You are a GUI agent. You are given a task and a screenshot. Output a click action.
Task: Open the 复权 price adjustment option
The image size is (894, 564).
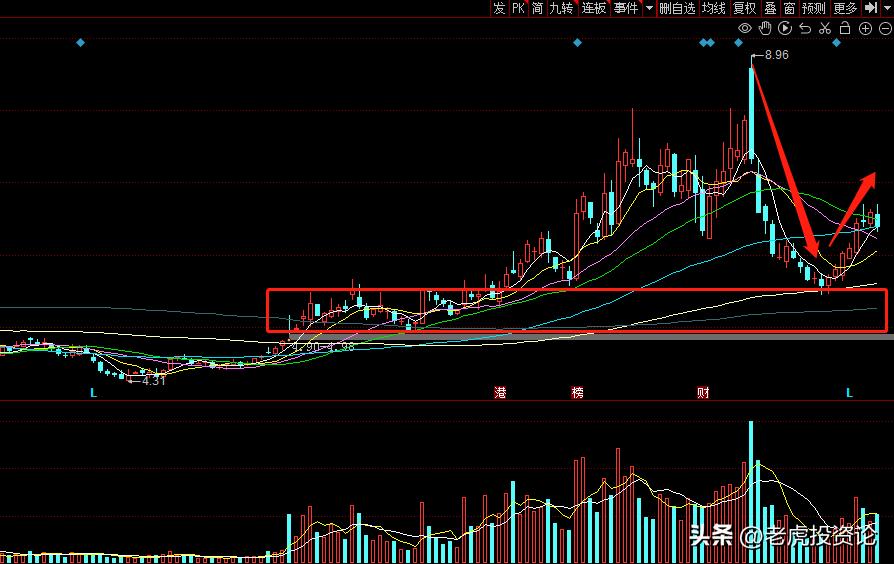pos(745,8)
